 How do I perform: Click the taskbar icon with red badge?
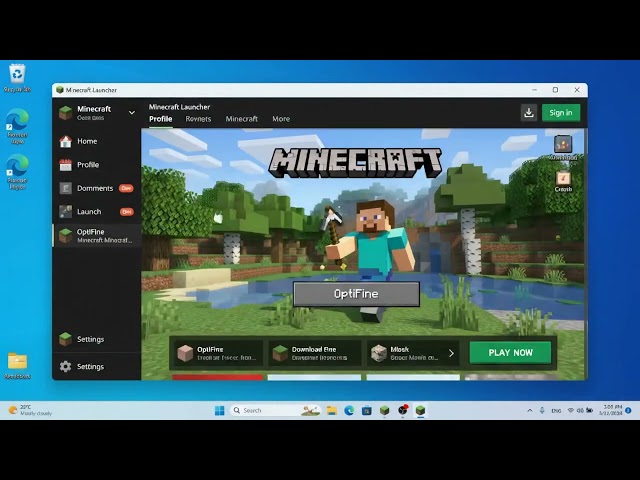click(403, 411)
